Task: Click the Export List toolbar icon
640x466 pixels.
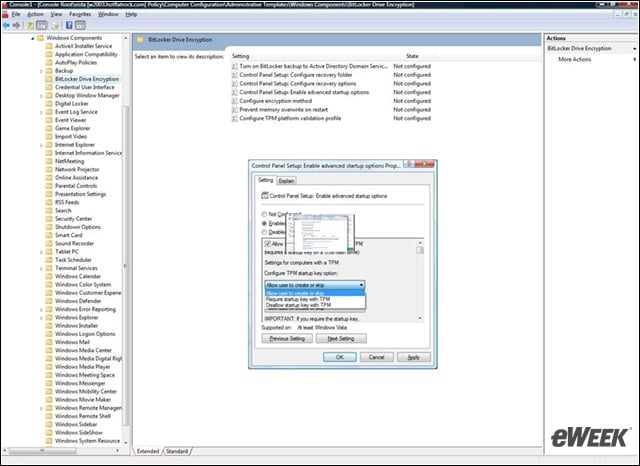Action: coord(56,25)
